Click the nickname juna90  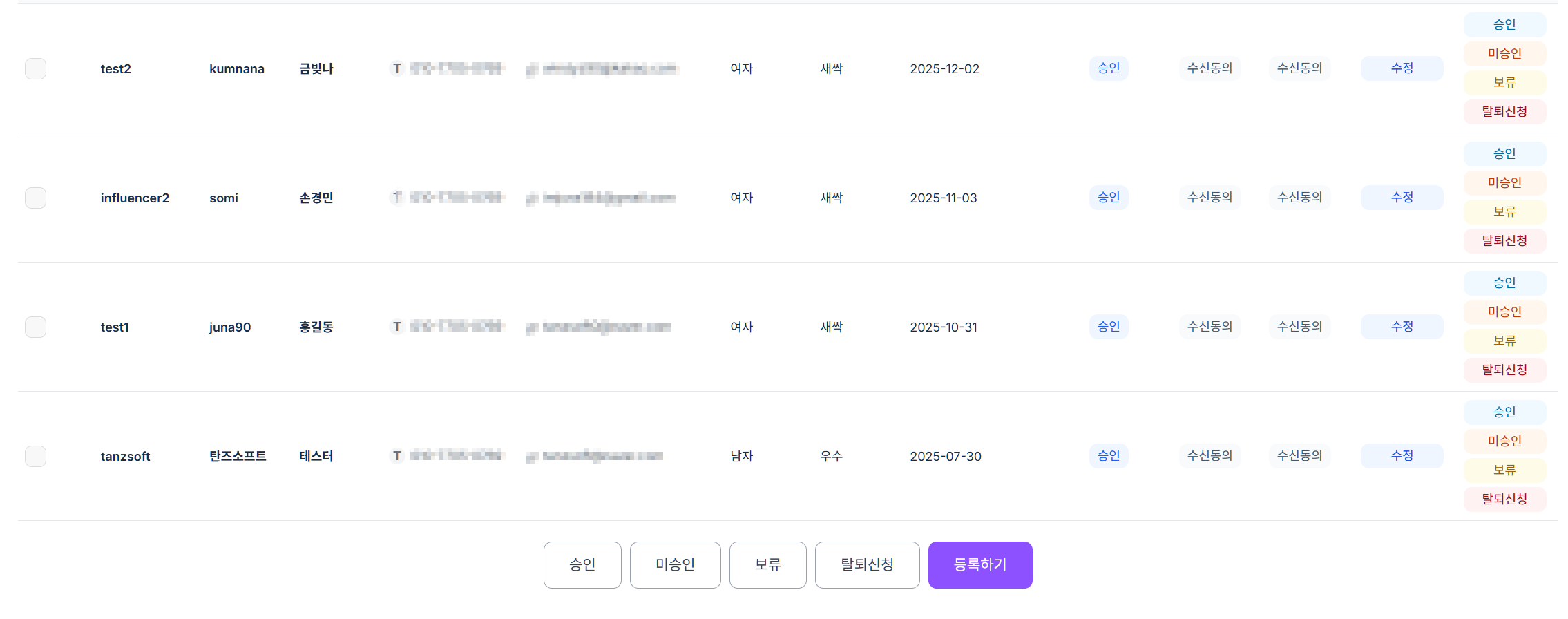click(230, 327)
